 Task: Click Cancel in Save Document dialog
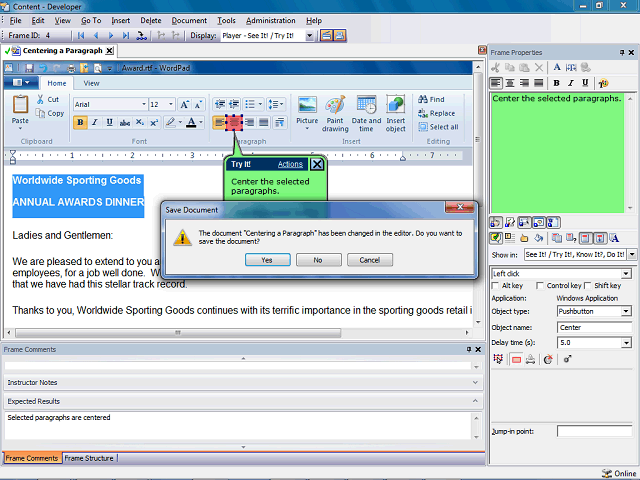[x=370, y=260]
